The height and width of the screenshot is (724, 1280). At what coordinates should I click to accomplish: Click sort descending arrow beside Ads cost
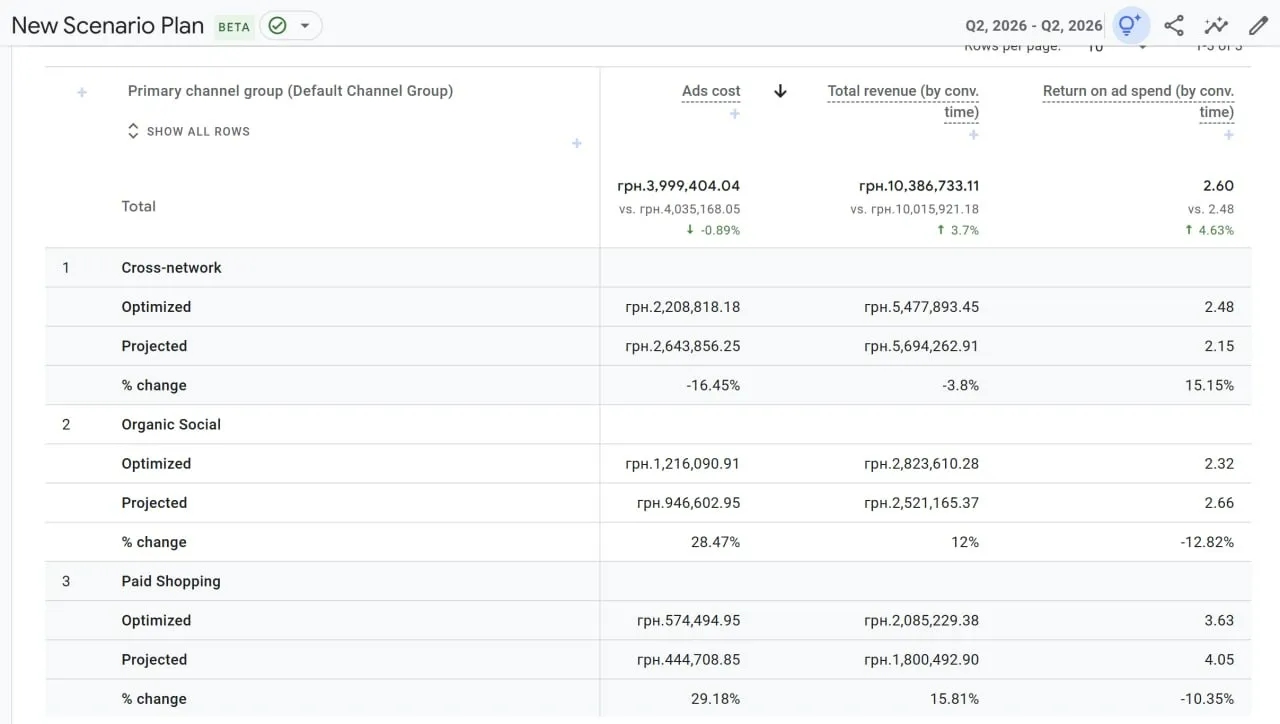click(780, 91)
